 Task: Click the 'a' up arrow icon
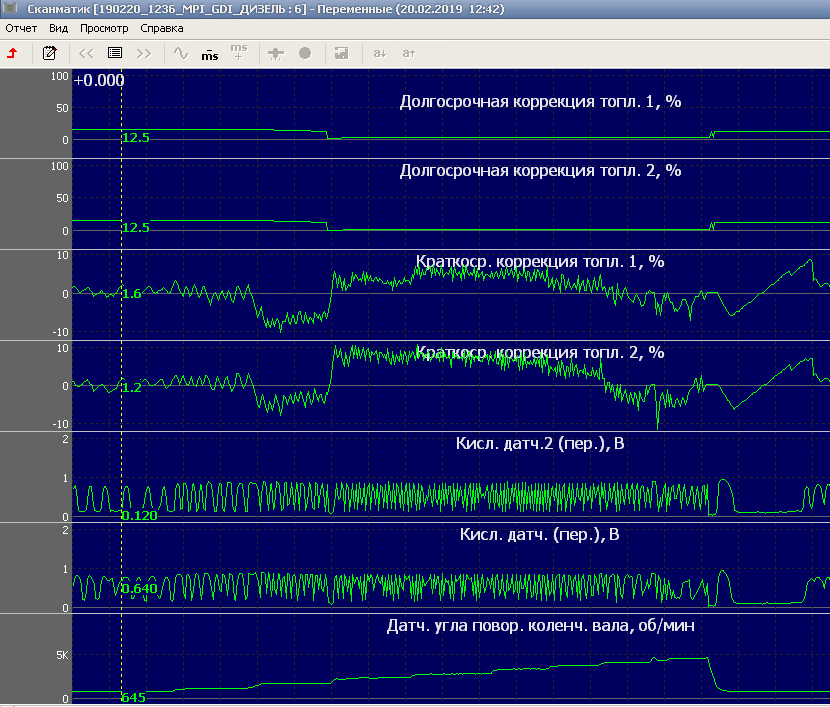point(409,53)
